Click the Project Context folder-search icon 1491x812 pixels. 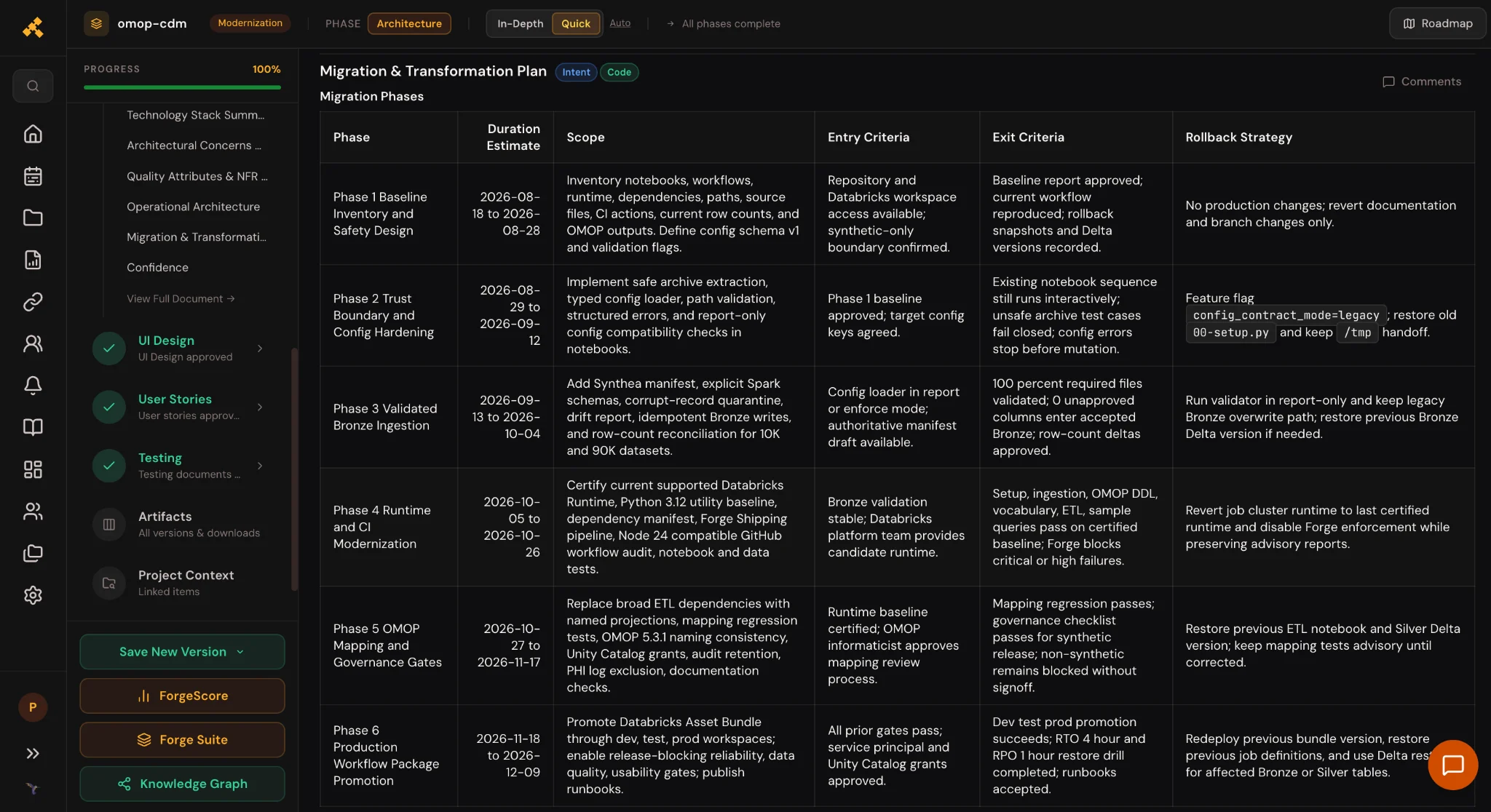point(109,583)
